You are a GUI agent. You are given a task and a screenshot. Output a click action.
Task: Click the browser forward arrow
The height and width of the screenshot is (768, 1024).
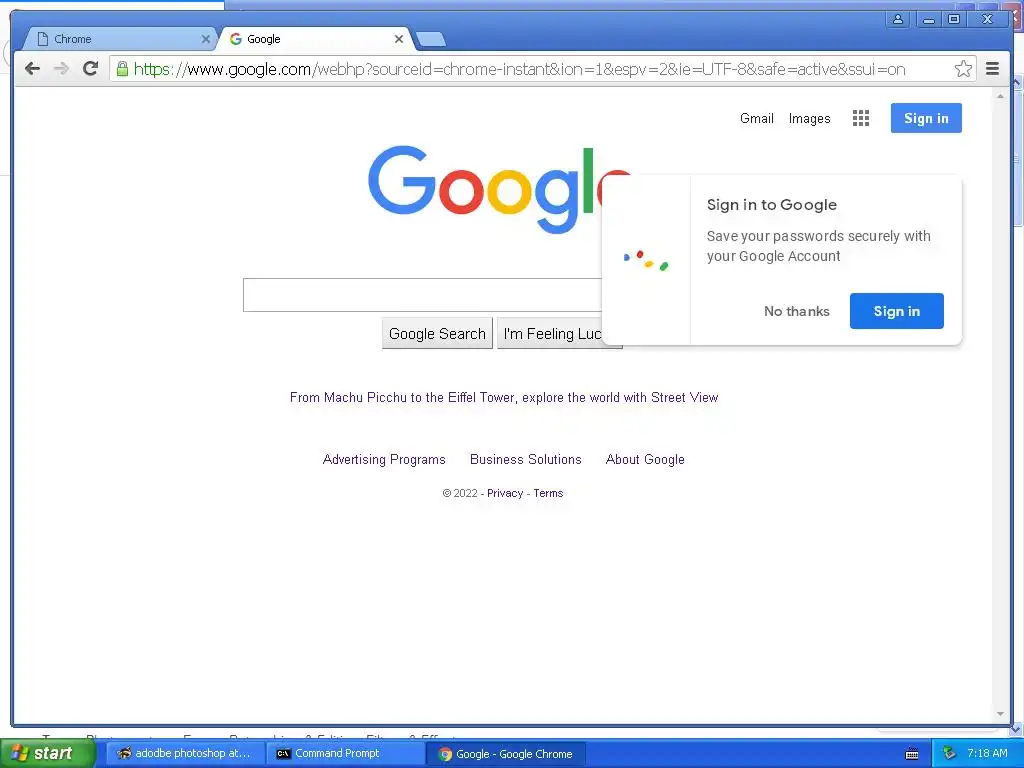[x=61, y=69]
